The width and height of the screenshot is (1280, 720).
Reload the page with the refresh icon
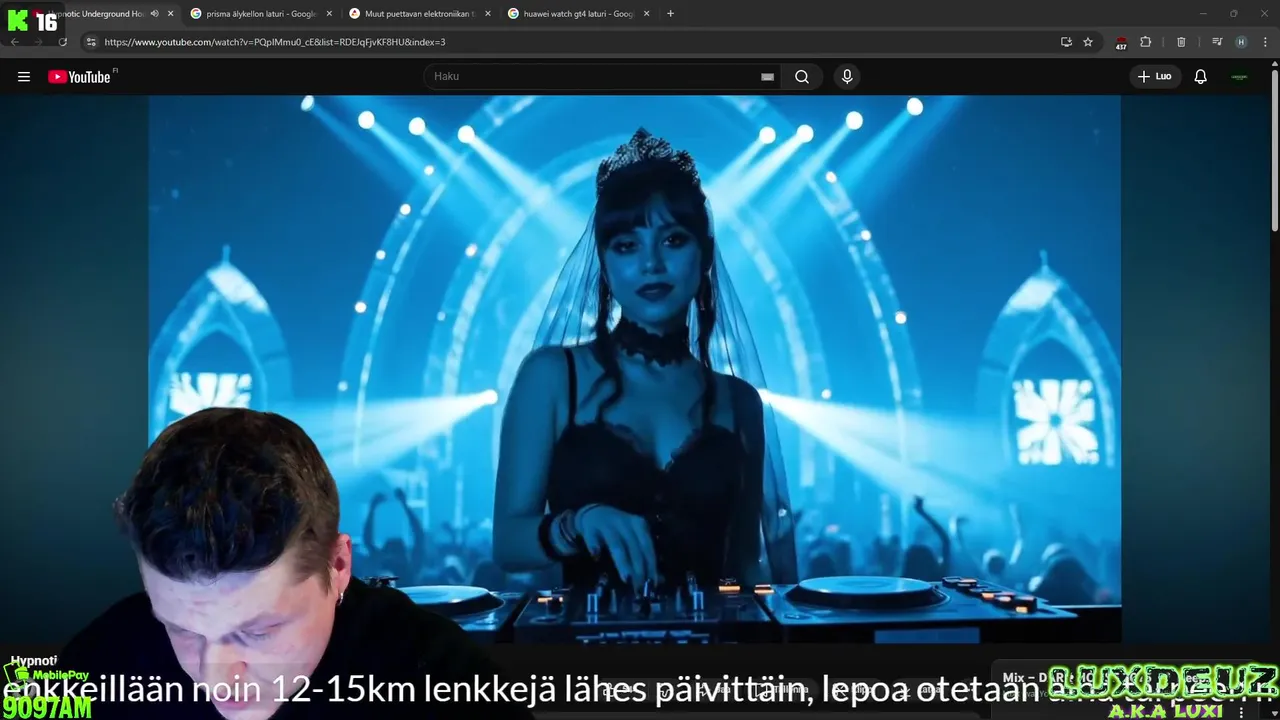(x=62, y=42)
